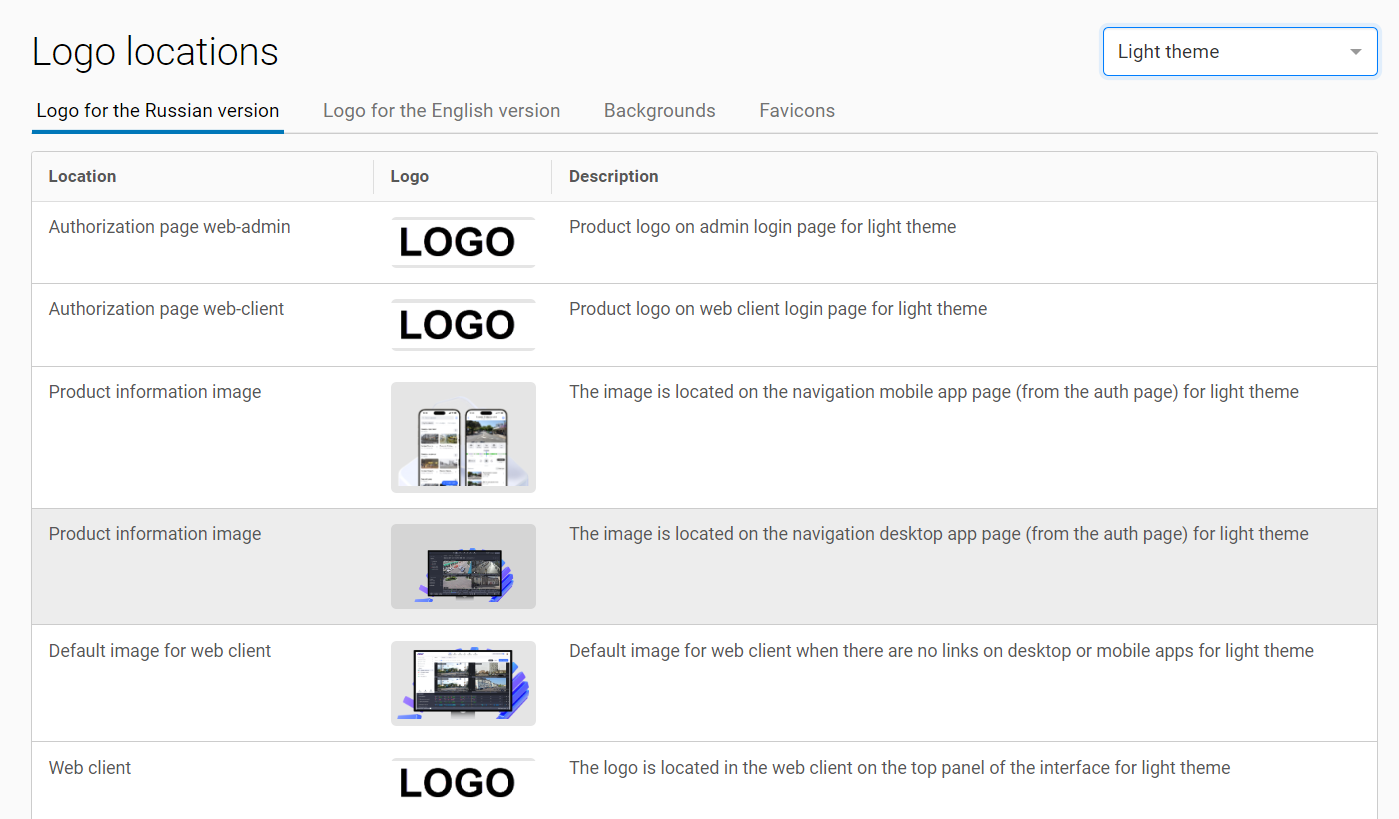Select Logo for the Russian version tab

coord(158,111)
